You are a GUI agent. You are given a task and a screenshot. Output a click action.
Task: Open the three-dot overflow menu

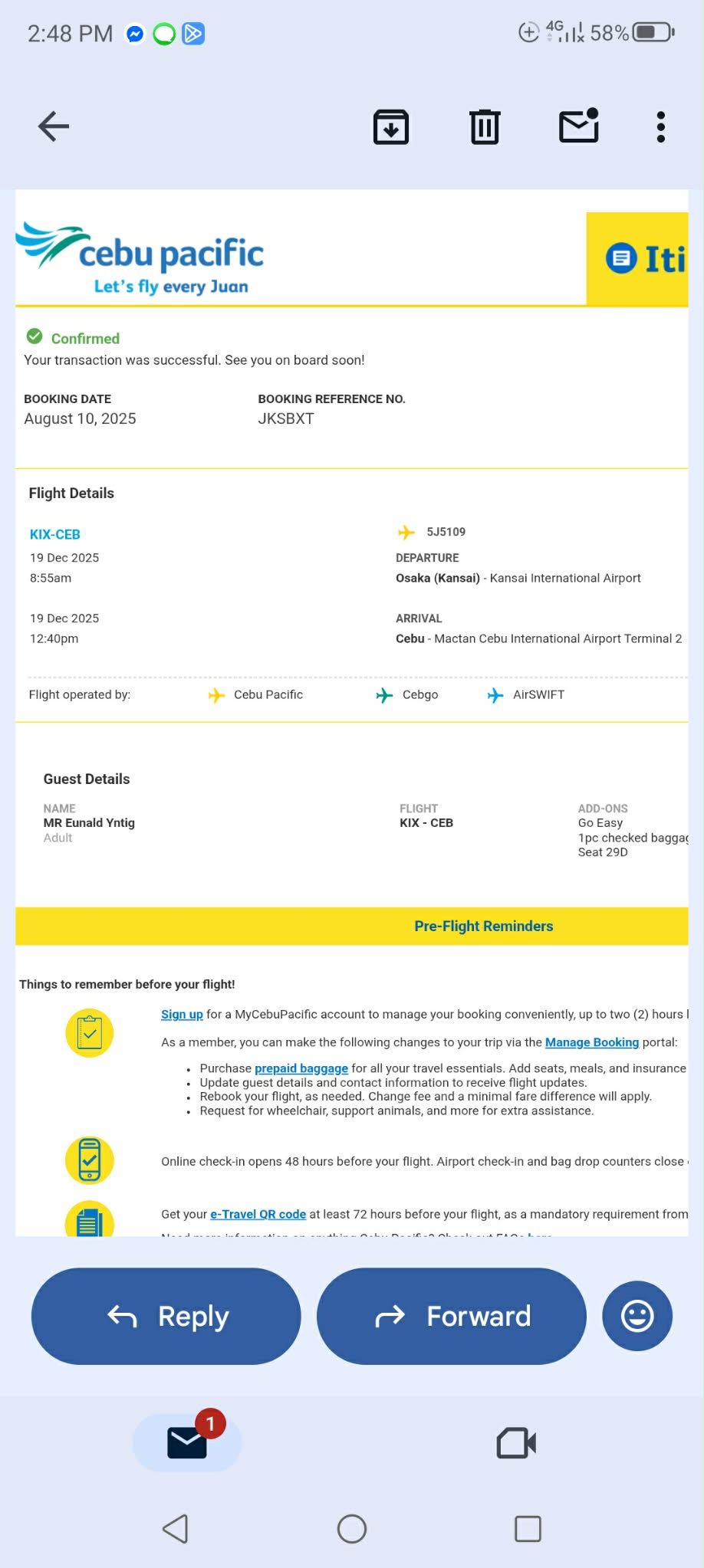(660, 127)
